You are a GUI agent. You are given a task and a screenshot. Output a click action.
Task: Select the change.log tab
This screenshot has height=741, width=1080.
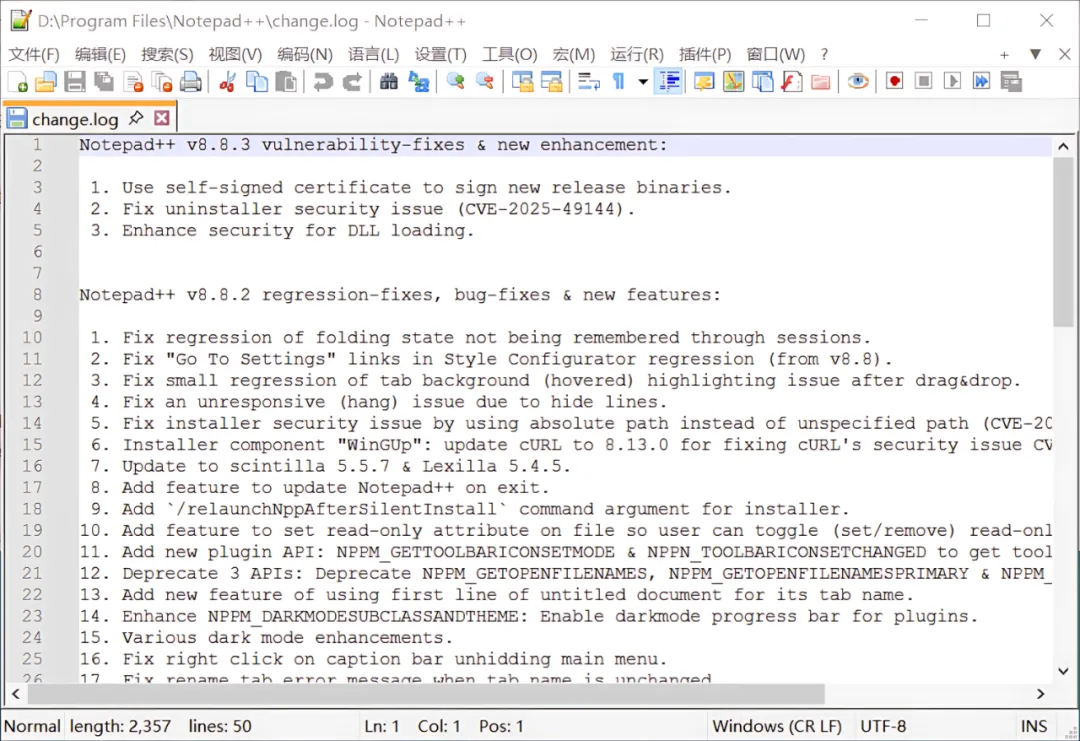pyautogui.click(x=75, y=119)
